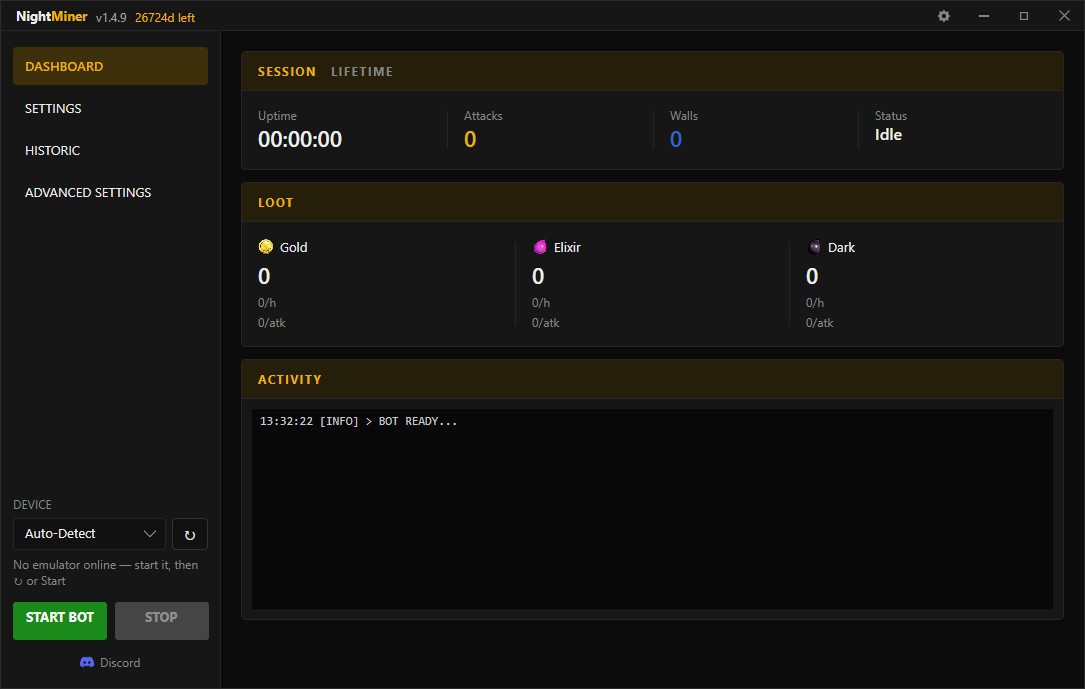Click the Elixir 0/atk rate
The height and width of the screenshot is (689, 1085).
(546, 323)
